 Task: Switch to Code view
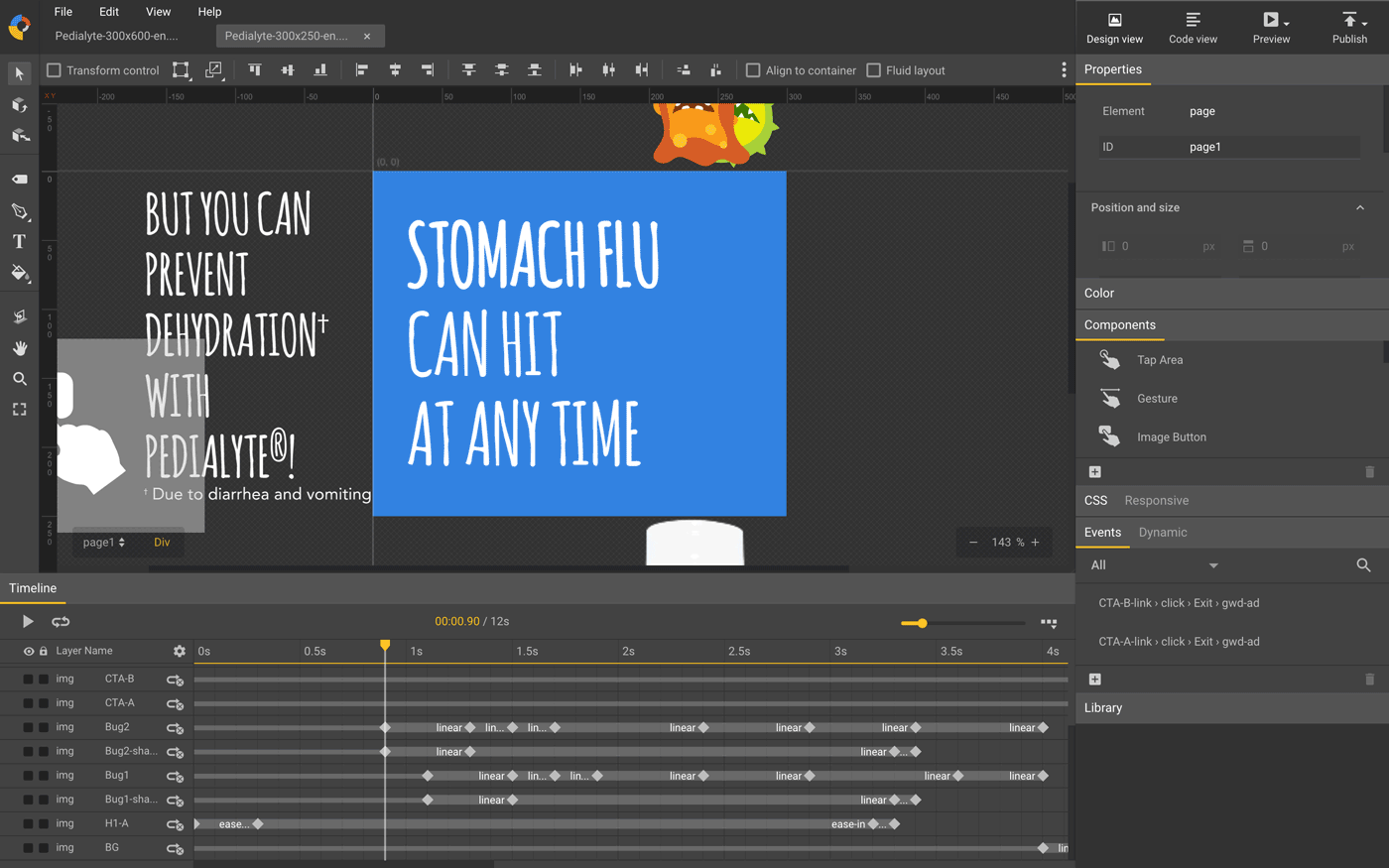1193,28
